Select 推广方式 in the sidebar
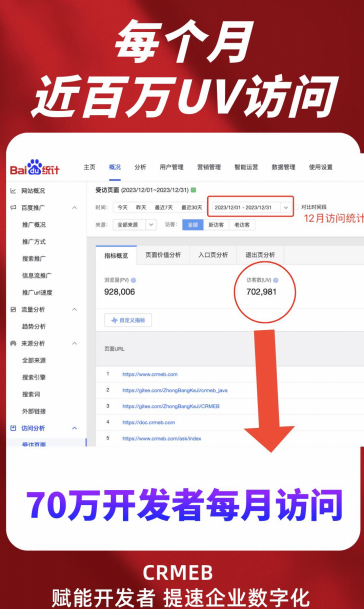This screenshot has height=609, width=364. pos(34,242)
